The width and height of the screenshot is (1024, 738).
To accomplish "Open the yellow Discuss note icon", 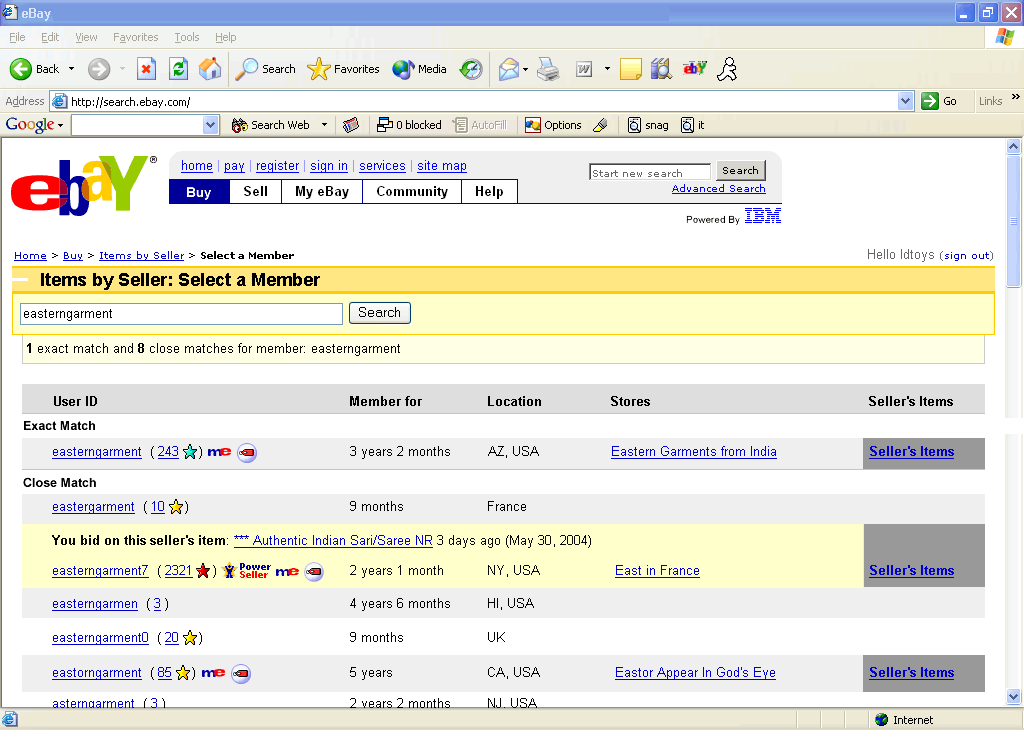I will [630, 69].
